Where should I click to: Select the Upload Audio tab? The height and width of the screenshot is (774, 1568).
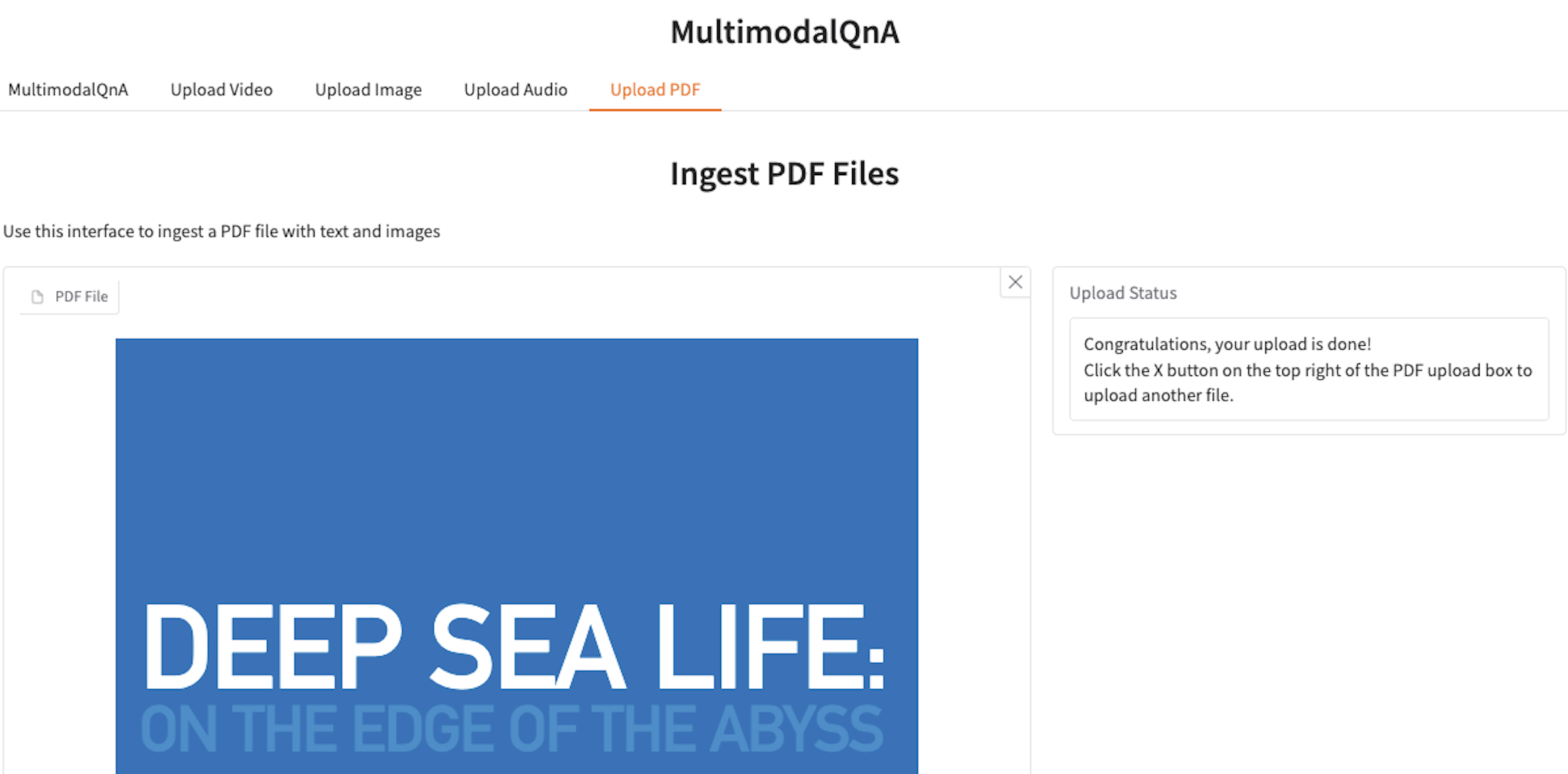coord(515,90)
